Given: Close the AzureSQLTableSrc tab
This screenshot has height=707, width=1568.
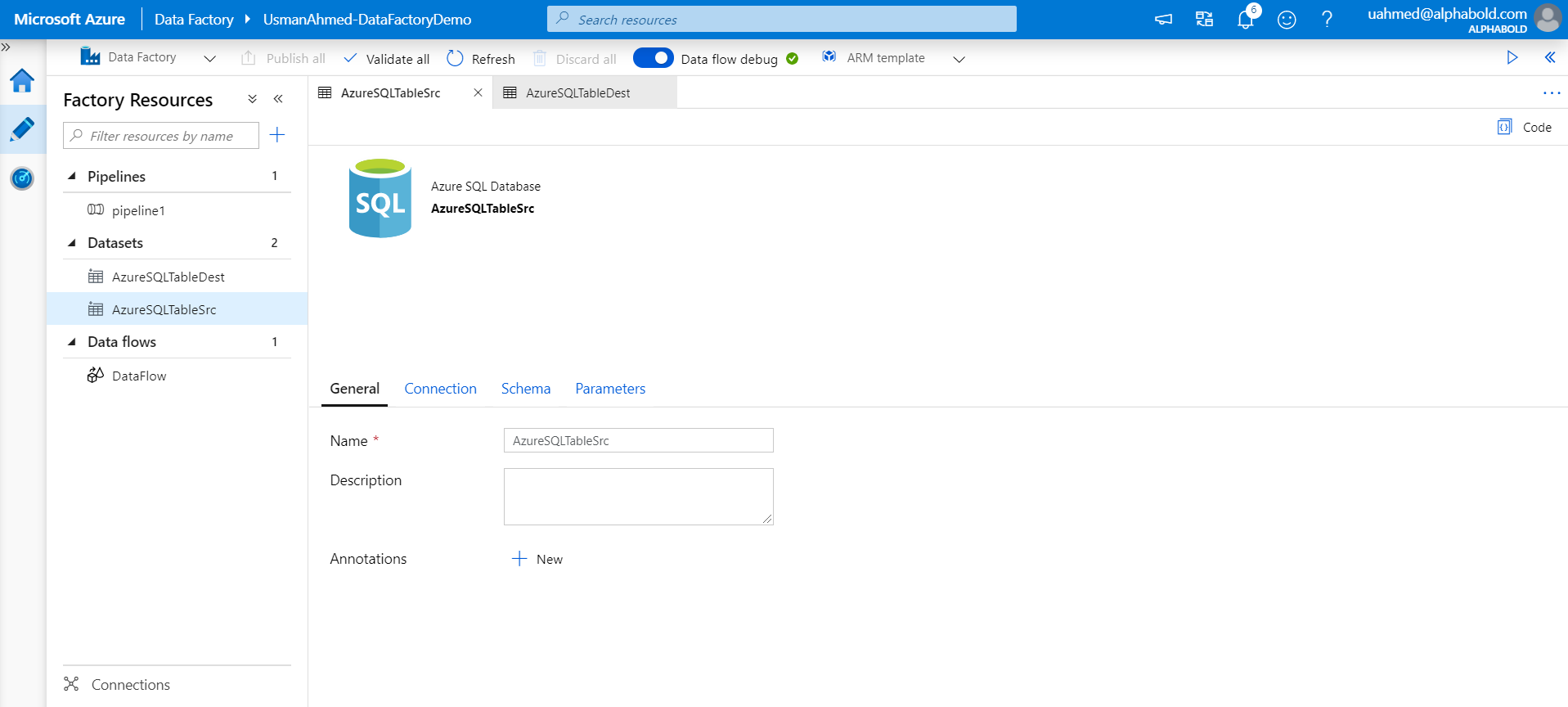Looking at the screenshot, I should pos(478,92).
